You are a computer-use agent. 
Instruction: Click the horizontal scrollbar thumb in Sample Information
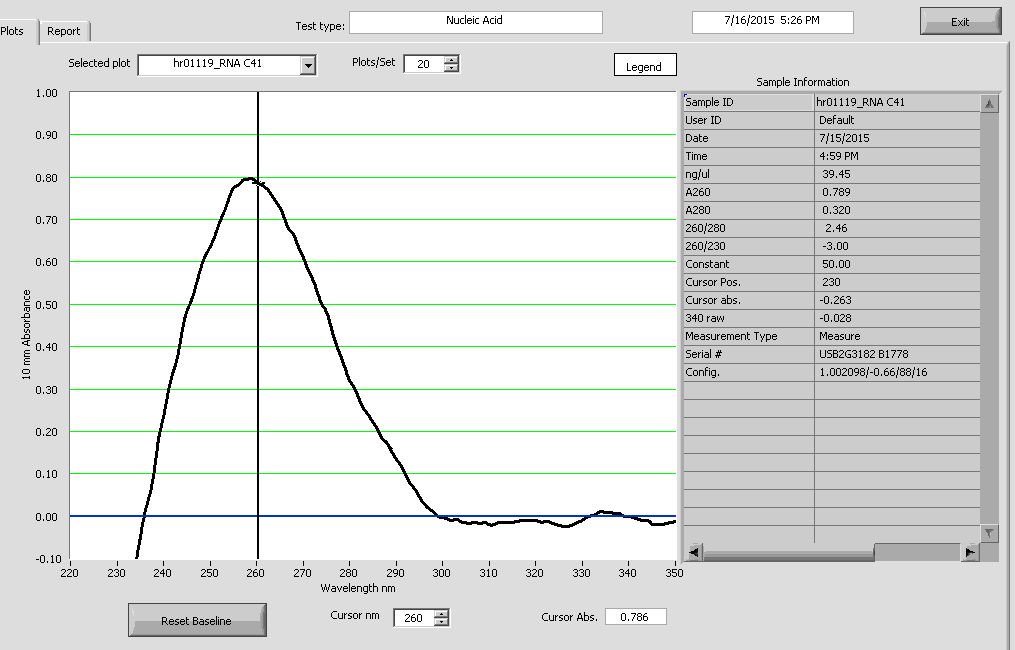[788, 552]
